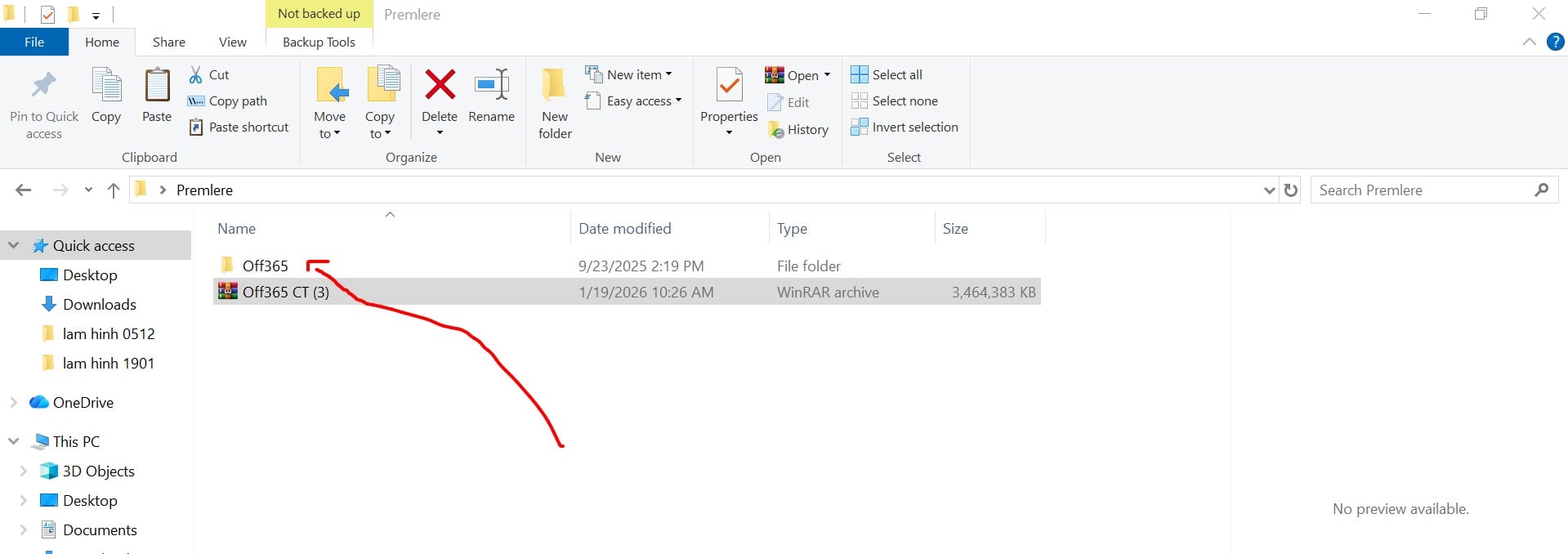Collapse the This PC tree node
Screen dimensions: 1568x554
(x=13, y=442)
